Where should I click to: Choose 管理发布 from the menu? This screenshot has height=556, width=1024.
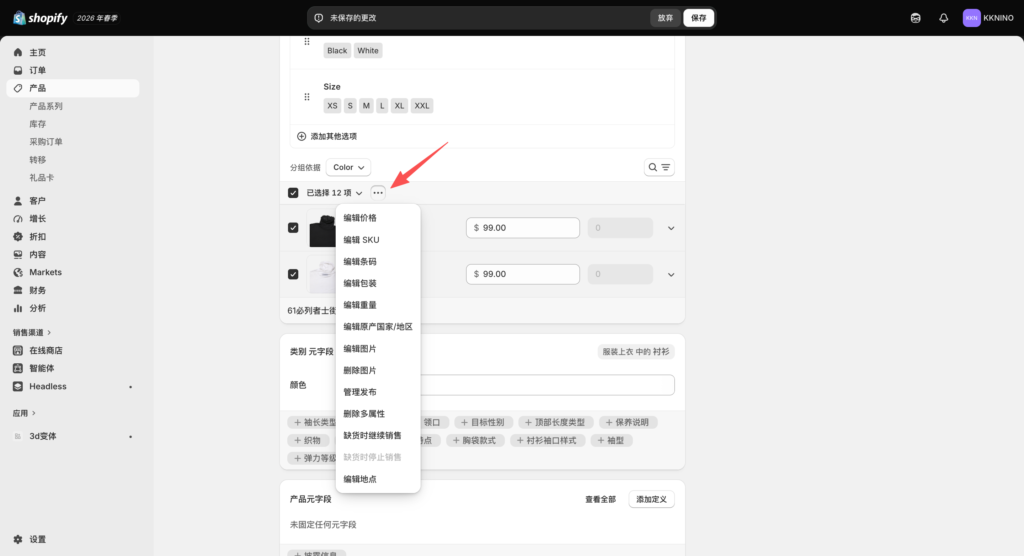377,392
